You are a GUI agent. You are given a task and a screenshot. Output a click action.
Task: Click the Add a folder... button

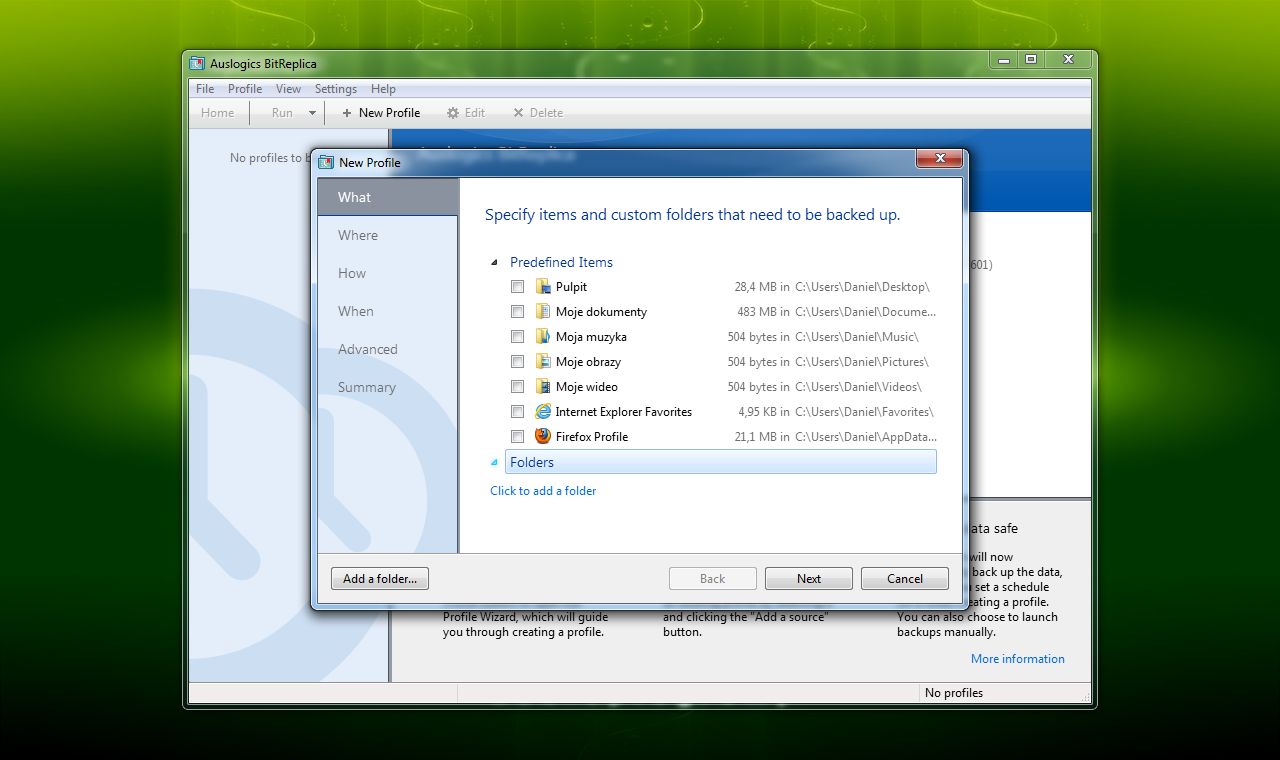pos(380,578)
